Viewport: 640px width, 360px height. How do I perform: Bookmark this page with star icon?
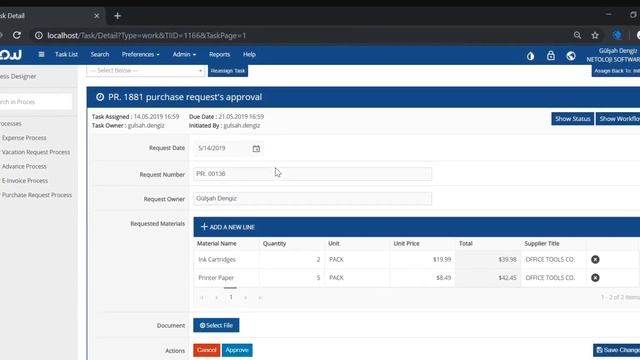595,36
